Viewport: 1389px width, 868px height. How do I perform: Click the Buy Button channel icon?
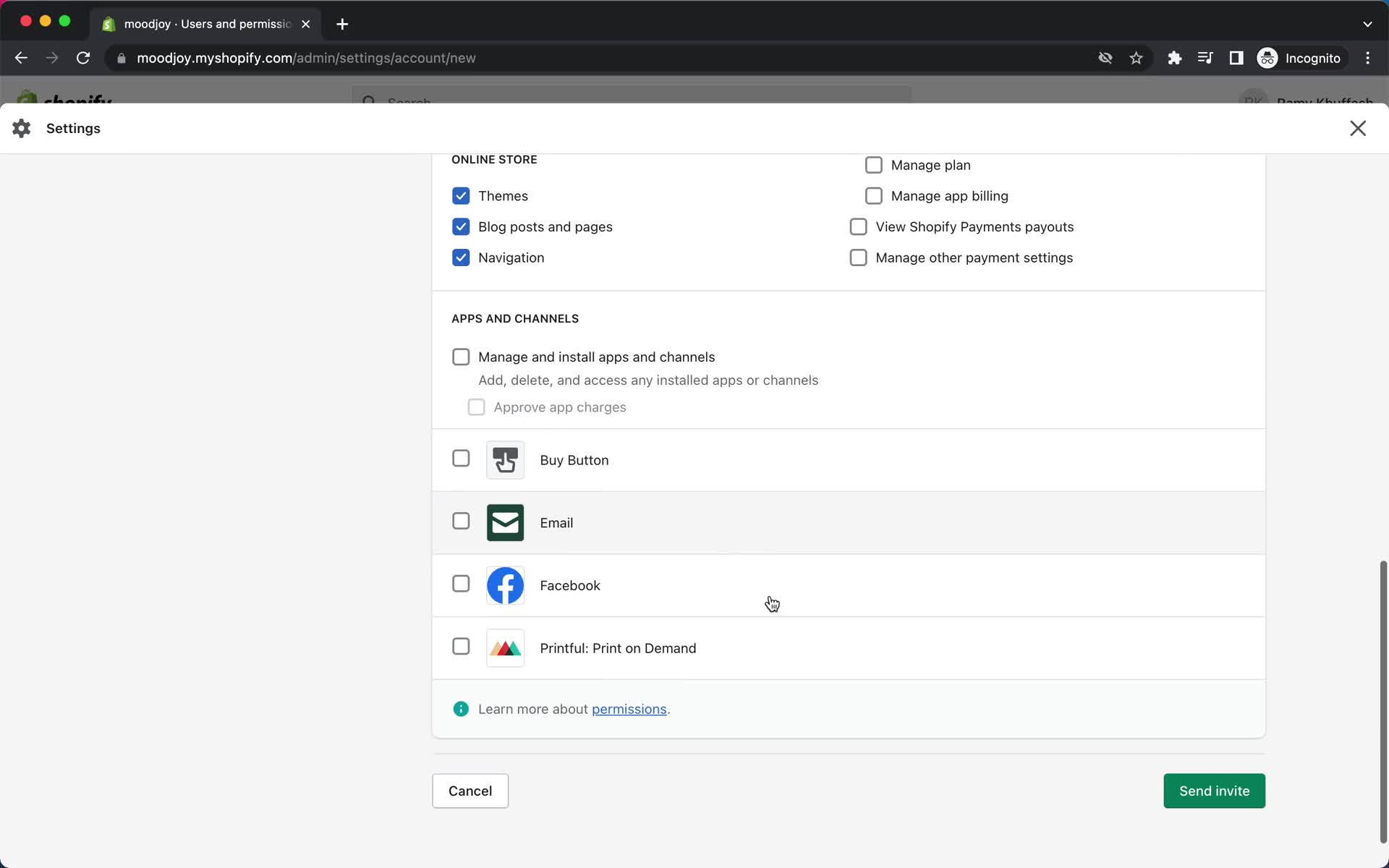pos(506,460)
